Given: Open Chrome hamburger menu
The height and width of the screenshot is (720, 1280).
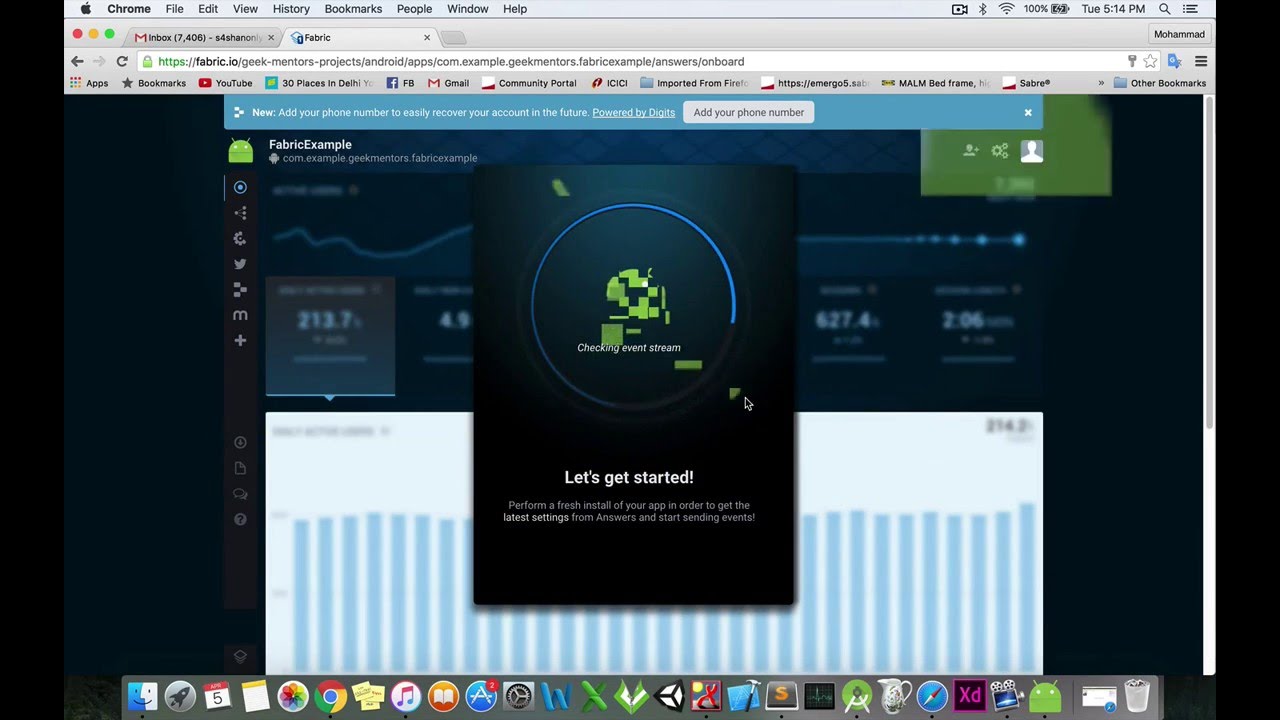Looking at the screenshot, I should [x=1201, y=61].
